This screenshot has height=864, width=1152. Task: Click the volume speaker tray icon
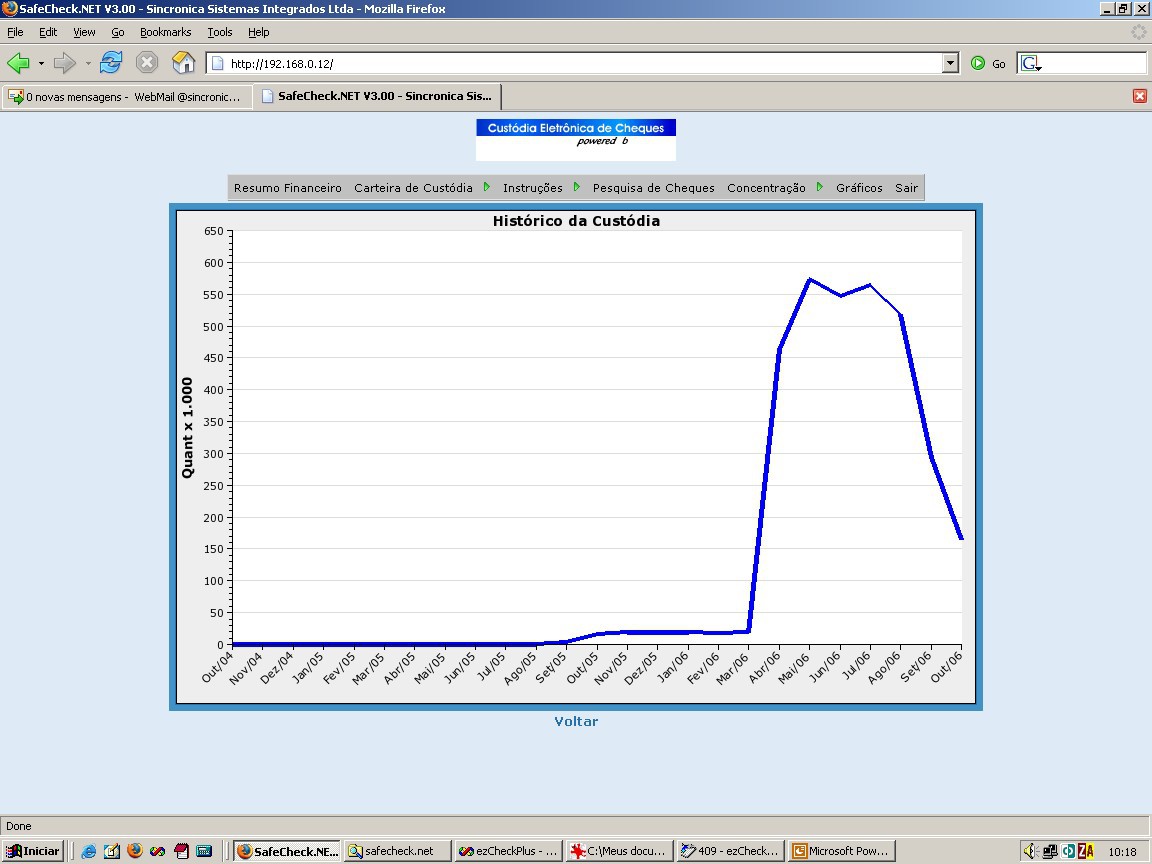[x=1029, y=851]
